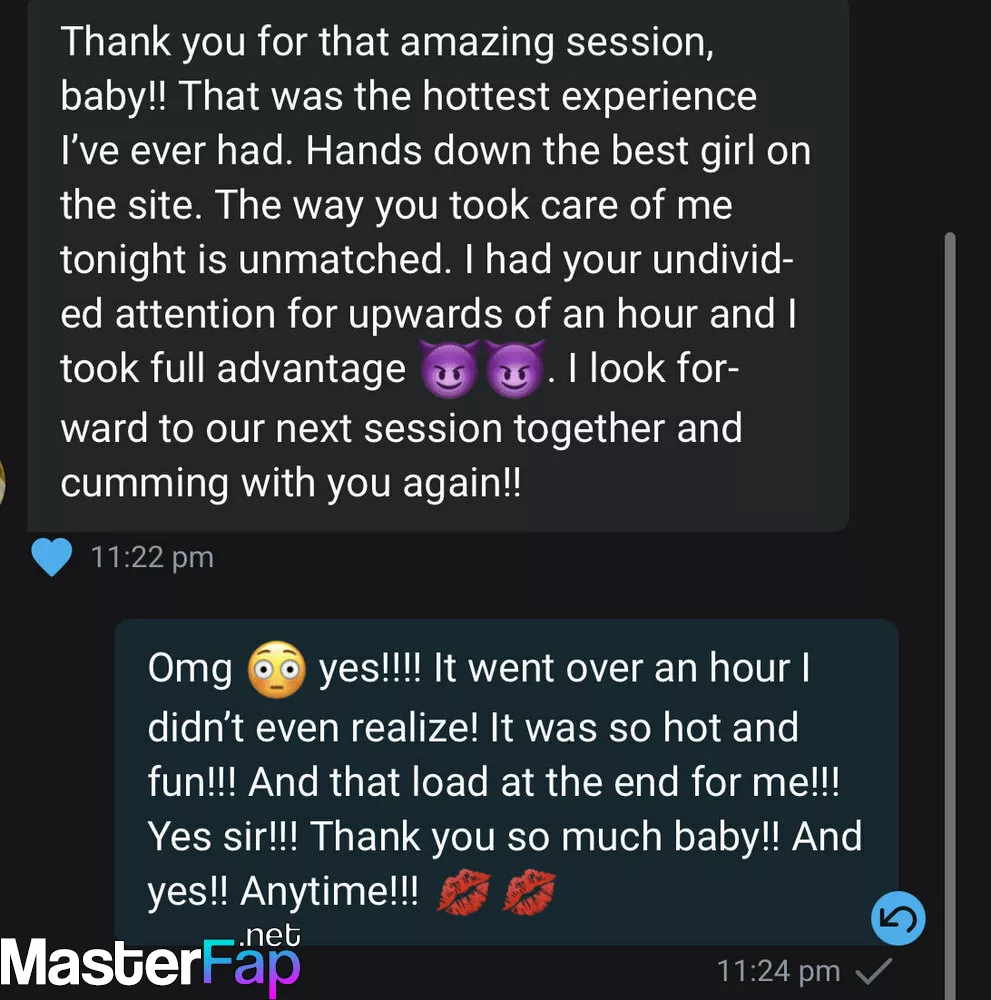Select the sent message starting 'Omg'
This screenshot has height=1000, width=991.
[506, 782]
